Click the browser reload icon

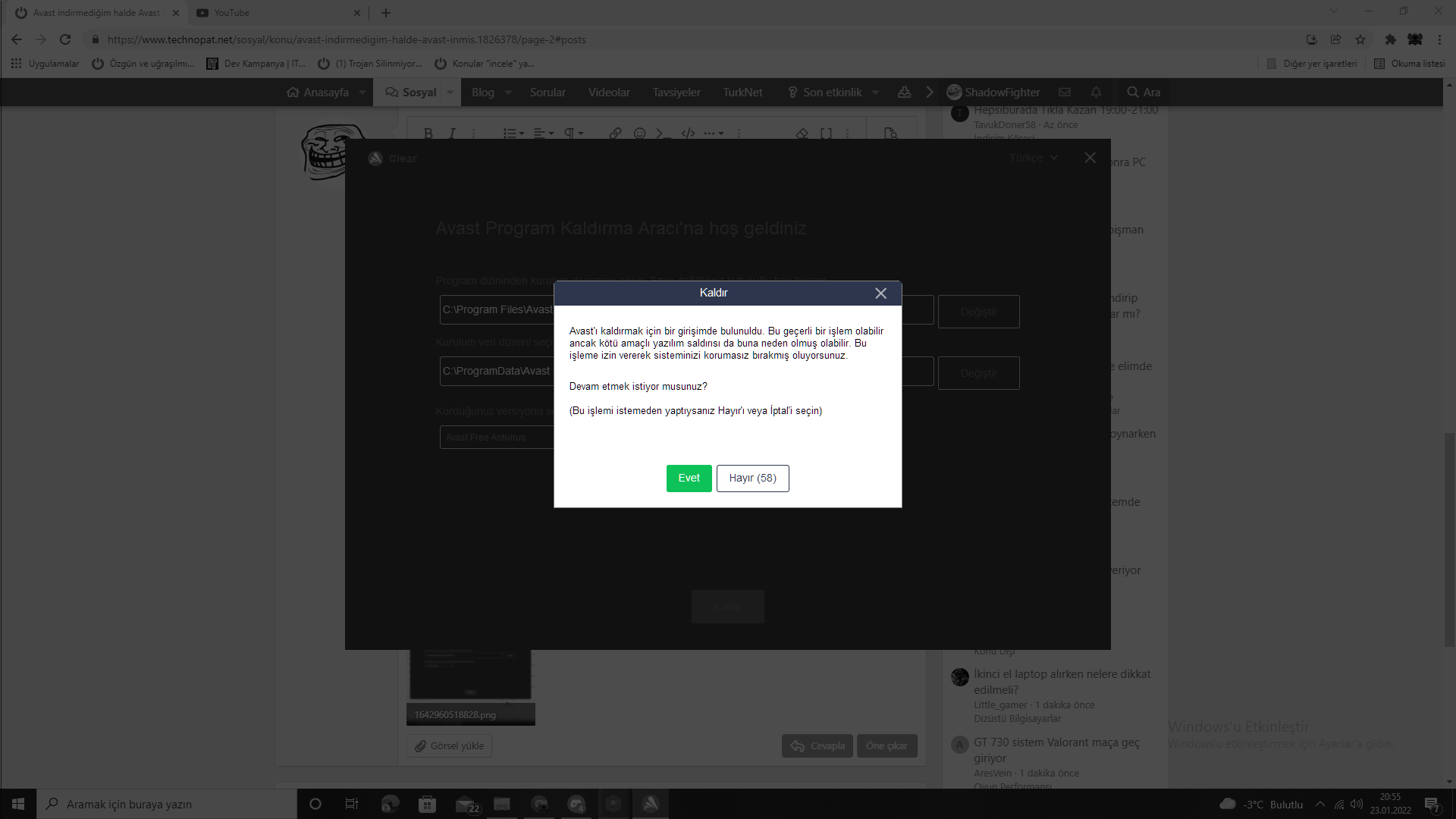click(x=65, y=39)
